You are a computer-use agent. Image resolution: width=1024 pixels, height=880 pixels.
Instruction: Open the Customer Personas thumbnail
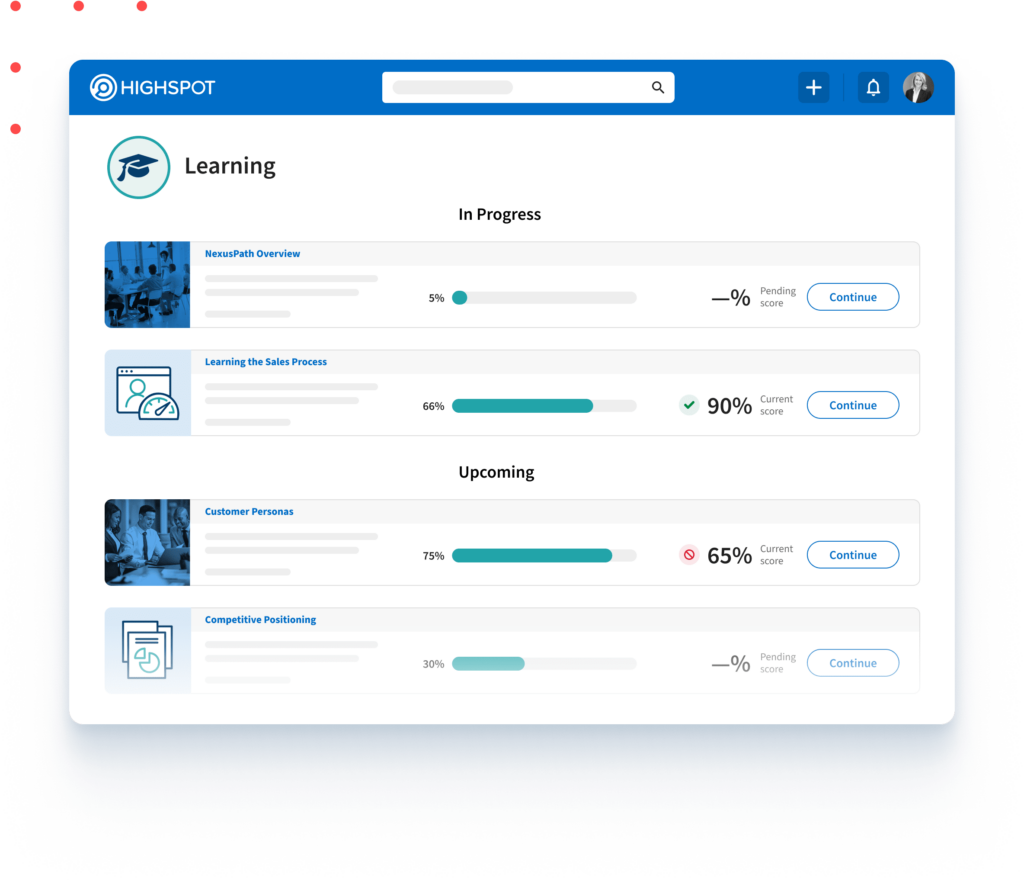click(x=148, y=542)
